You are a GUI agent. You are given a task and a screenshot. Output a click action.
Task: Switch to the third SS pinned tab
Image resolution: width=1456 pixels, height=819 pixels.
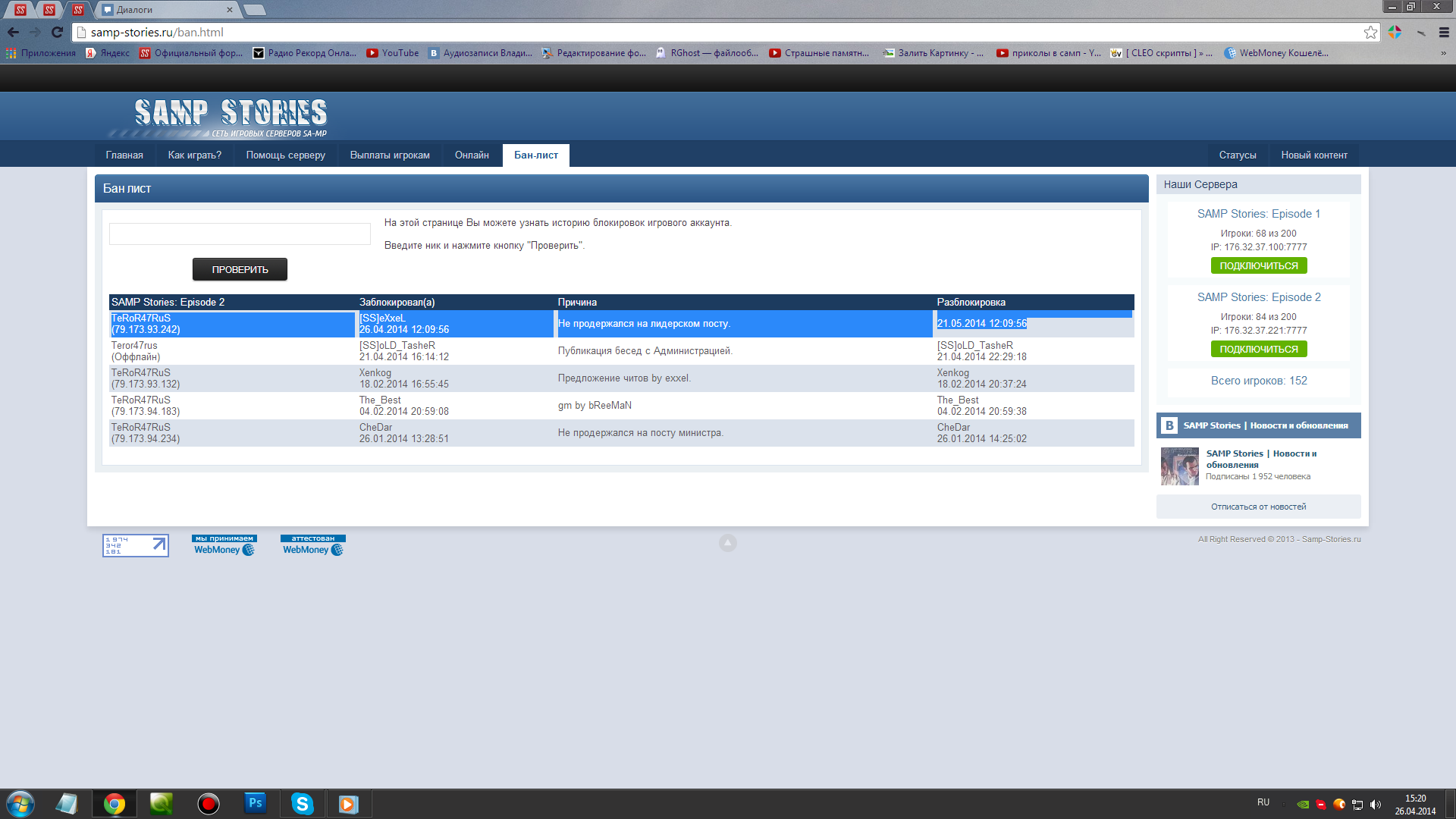[78, 10]
